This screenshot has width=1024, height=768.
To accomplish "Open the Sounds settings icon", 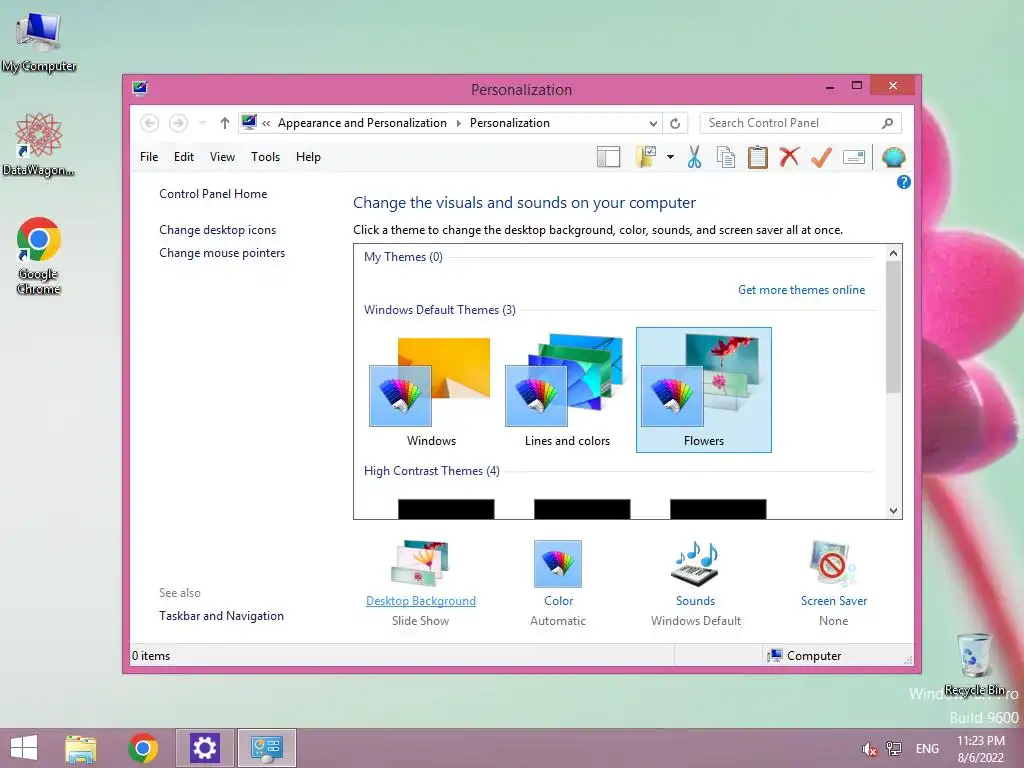I will coord(696,563).
